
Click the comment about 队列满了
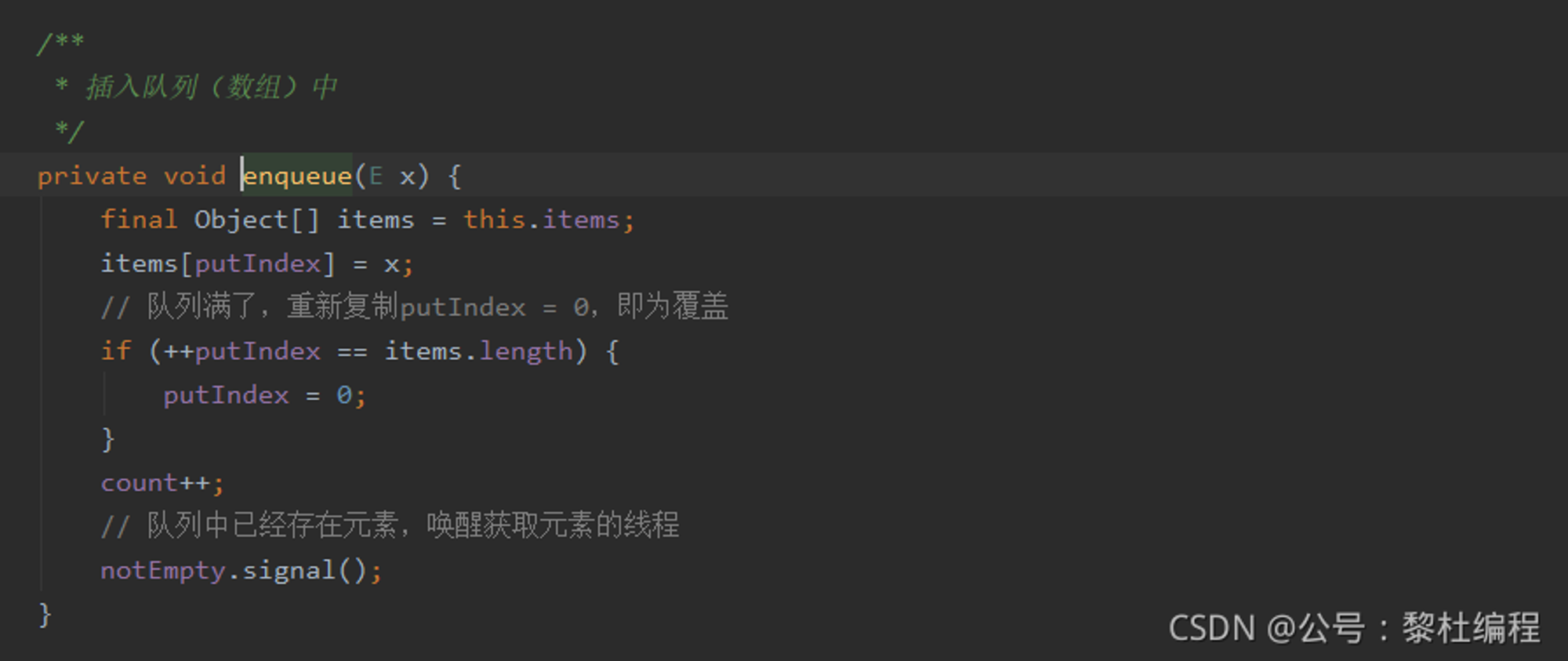pos(415,307)
